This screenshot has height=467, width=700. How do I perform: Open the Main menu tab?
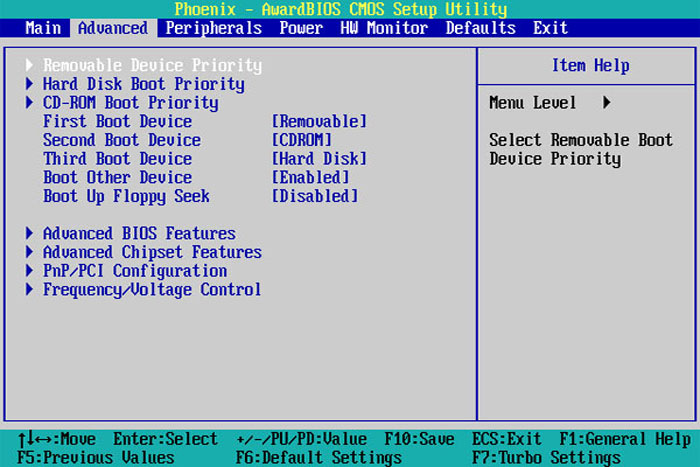point(43,28)
